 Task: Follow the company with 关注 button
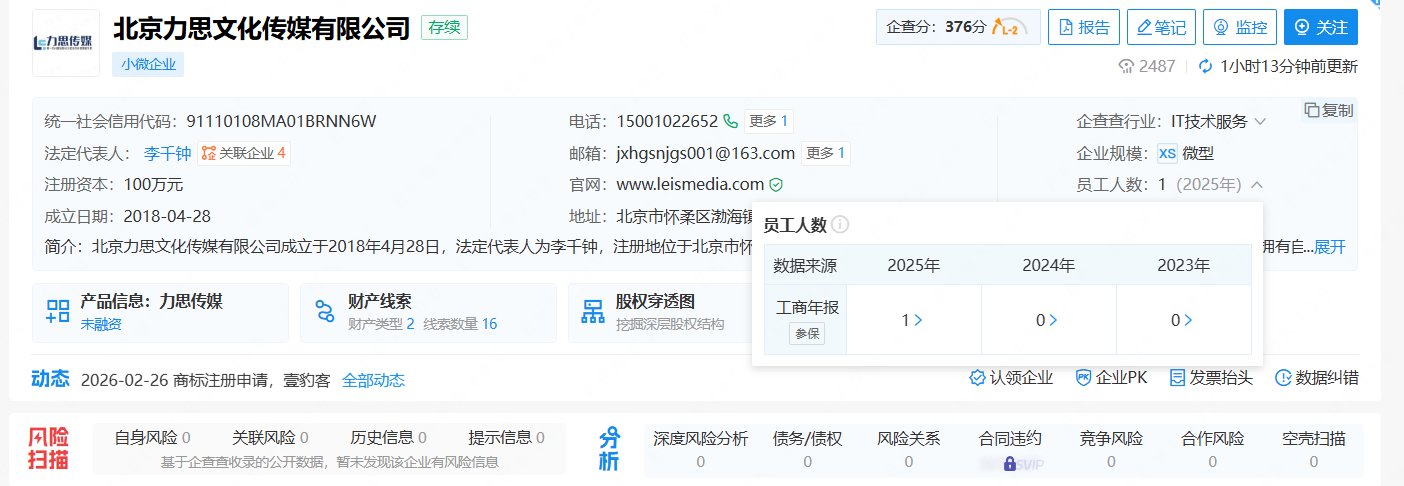pos(1320,28)
